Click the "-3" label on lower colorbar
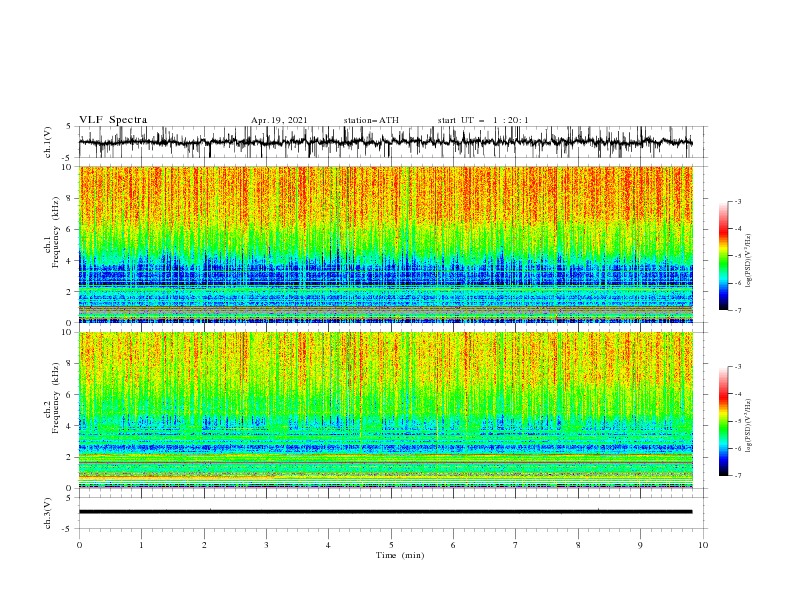 738,367
